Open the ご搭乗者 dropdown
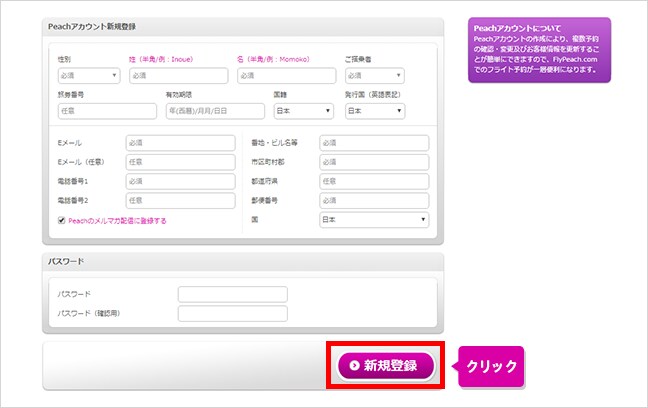The image size is (648, 408). [375, 76]
